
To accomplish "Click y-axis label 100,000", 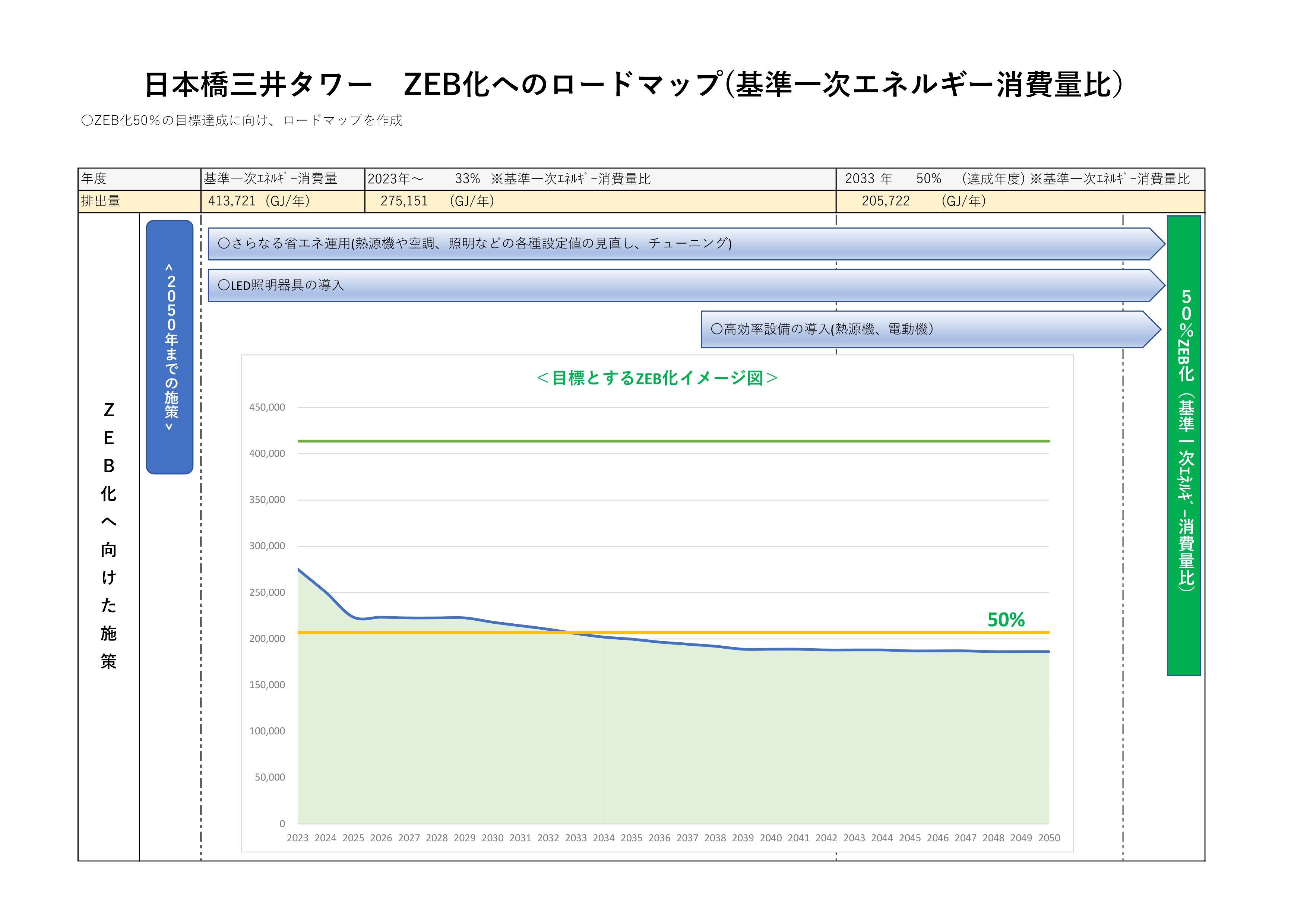I will [x=267, y=731].
